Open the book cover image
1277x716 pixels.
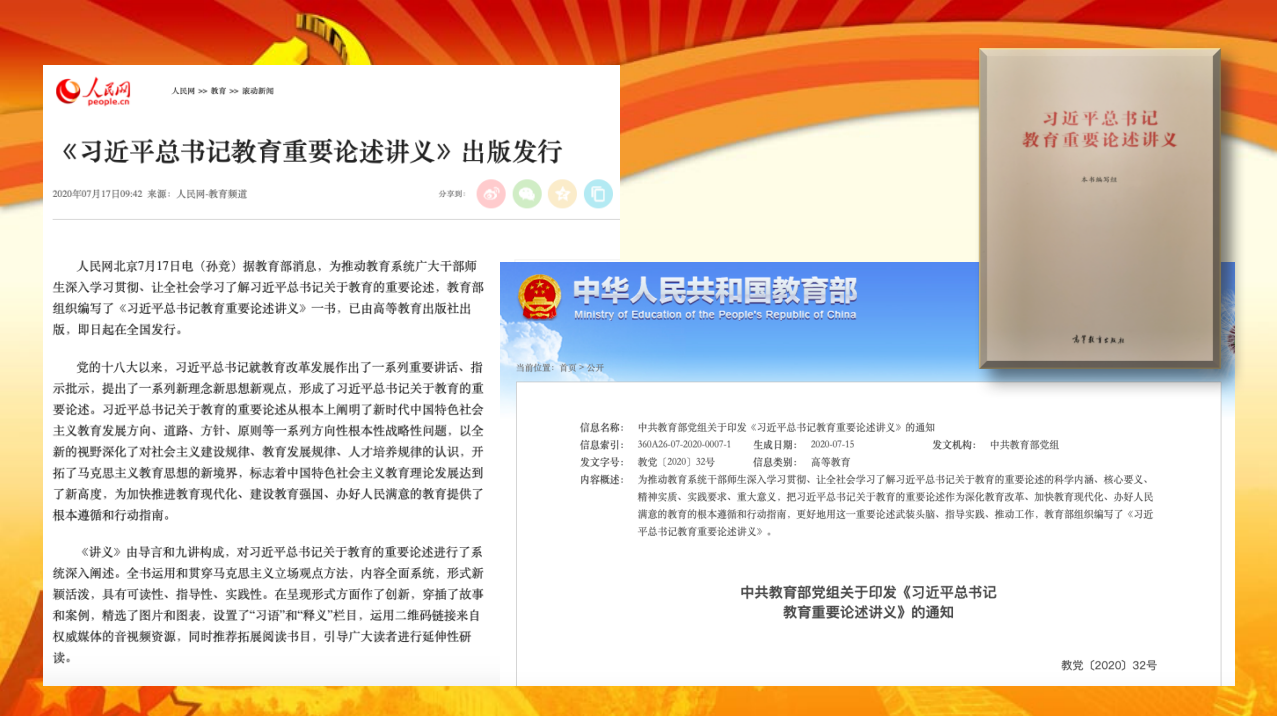coord(1099,208)
